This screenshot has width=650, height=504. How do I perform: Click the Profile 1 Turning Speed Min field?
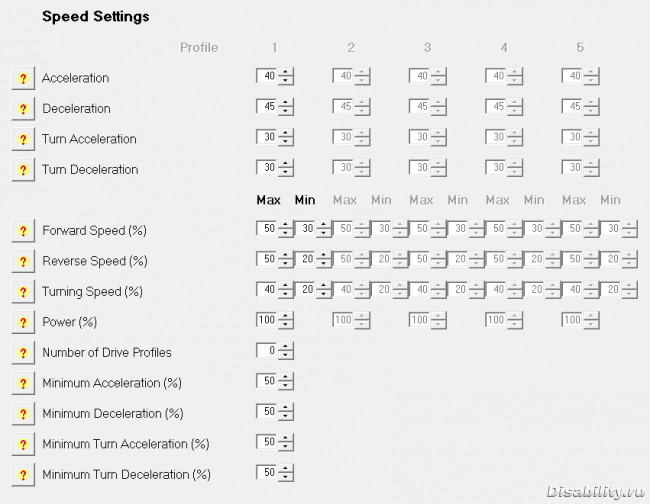(x=305, y=289)
